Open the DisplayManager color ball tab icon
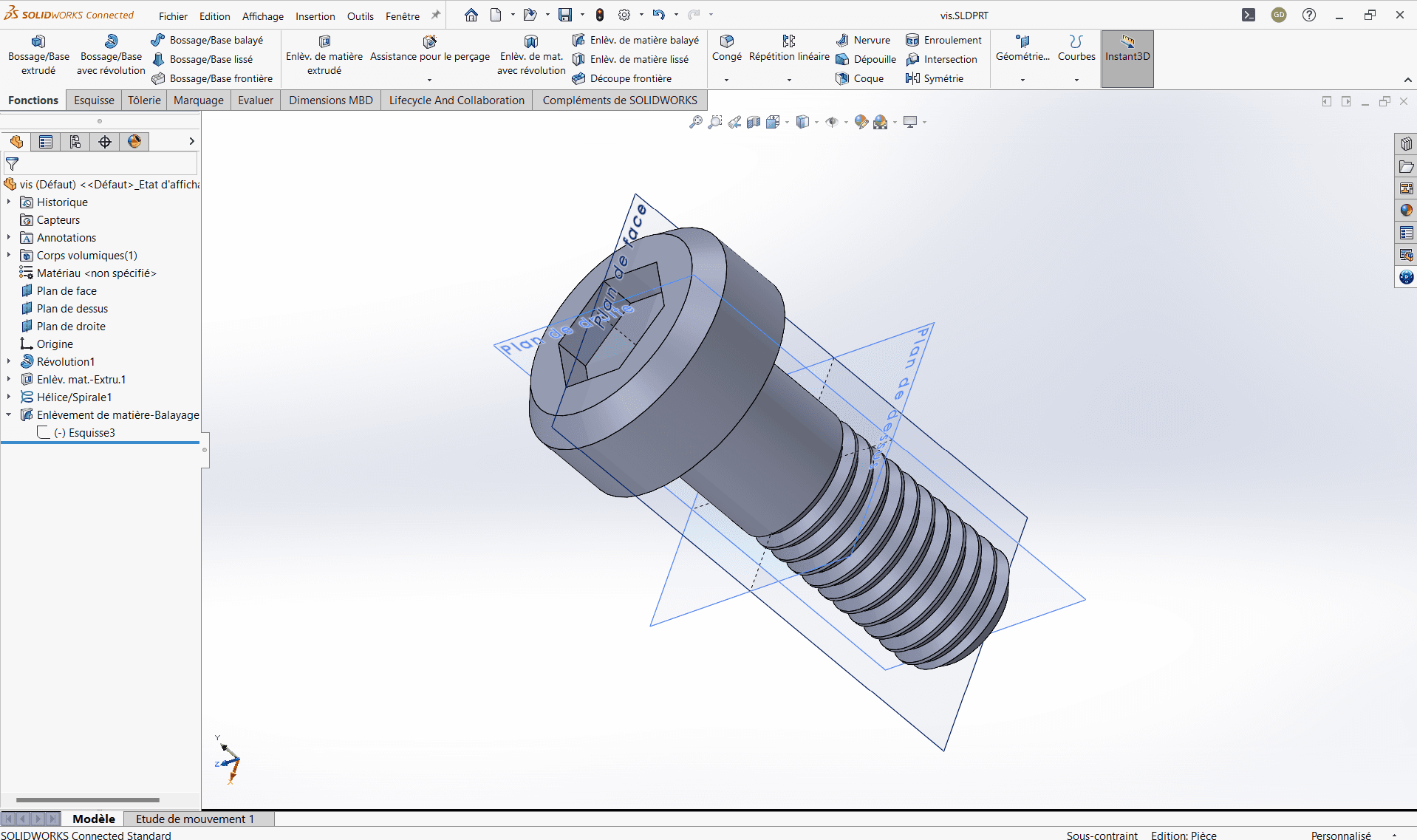Image resolution: width=1417 pixels, height=840 pixels. pos(134,142)
